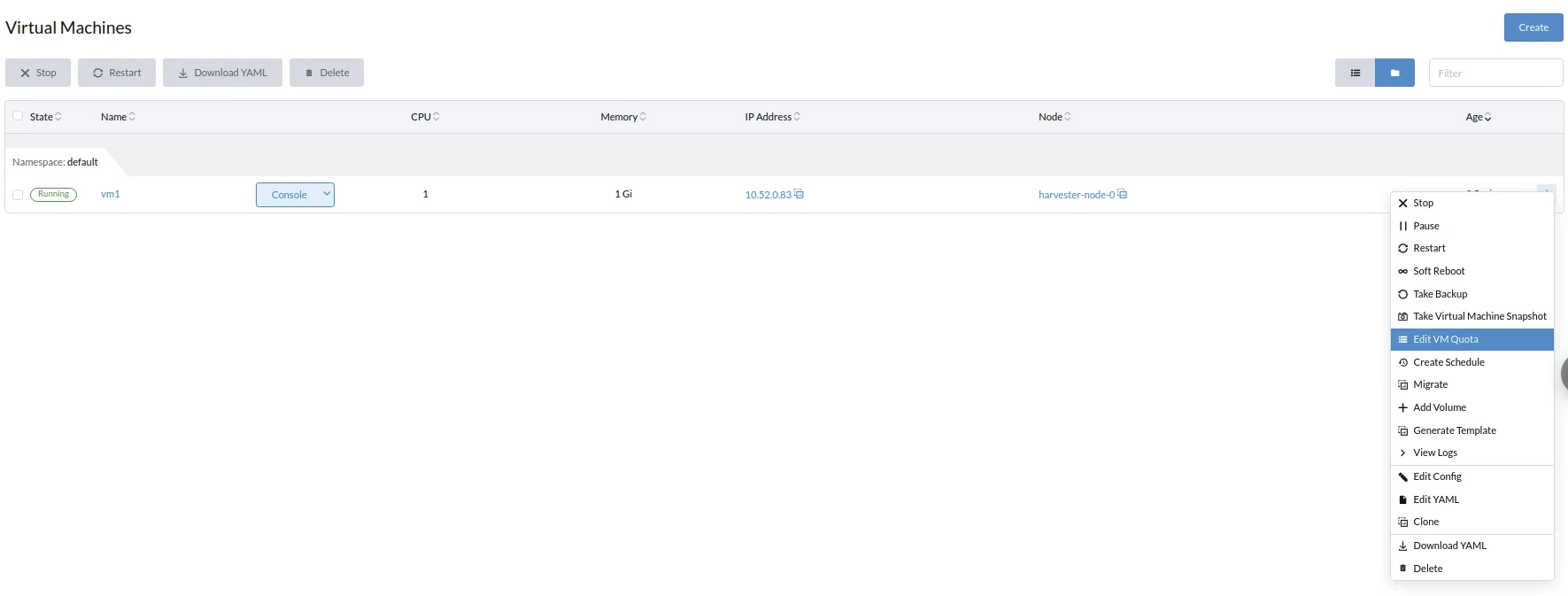This screenshot has width=1568, height=596.
Task: Tick the checkbox for vm1 row
Action: click(x=18, y=195)
